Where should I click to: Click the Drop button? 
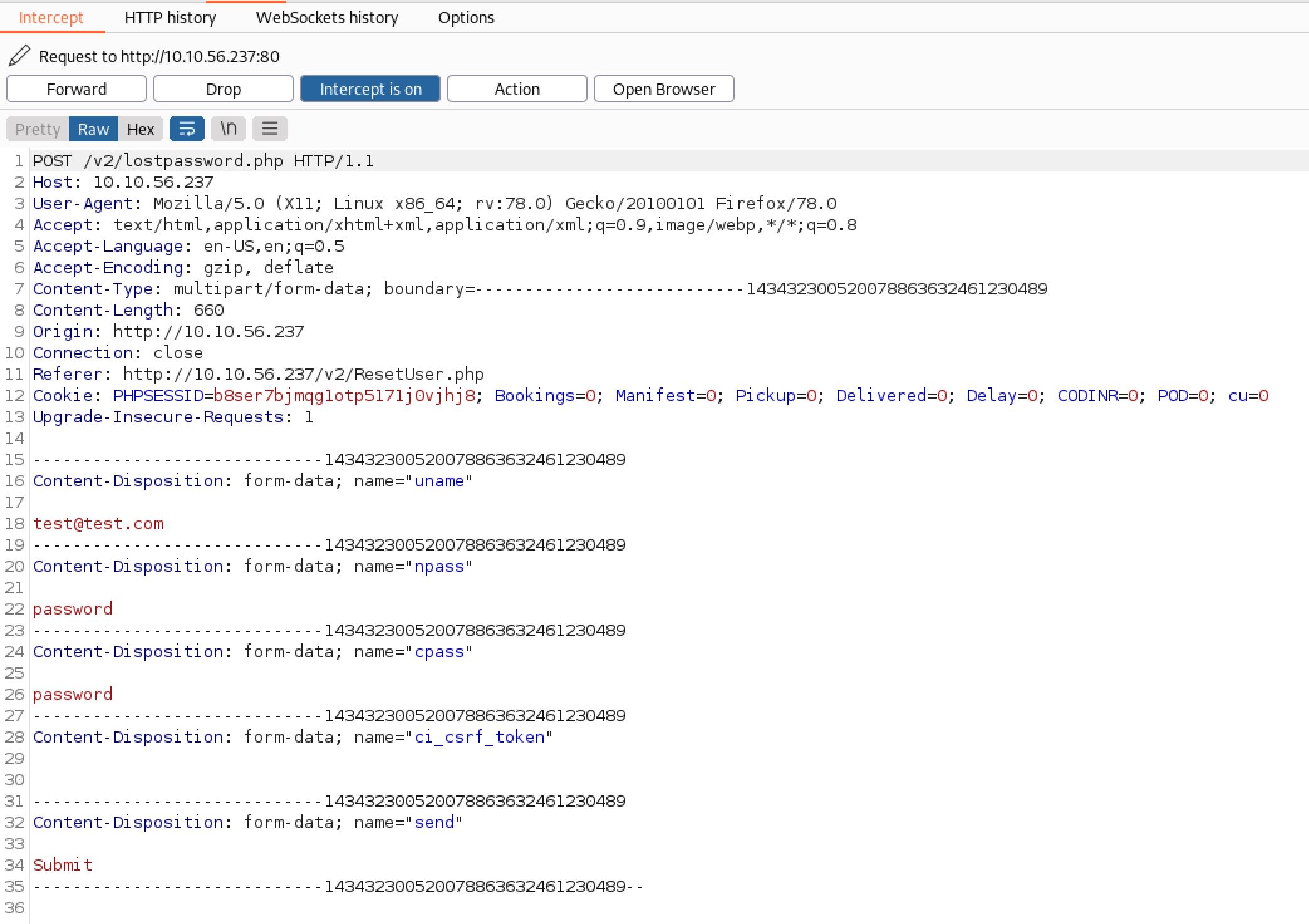pos(223,89)
